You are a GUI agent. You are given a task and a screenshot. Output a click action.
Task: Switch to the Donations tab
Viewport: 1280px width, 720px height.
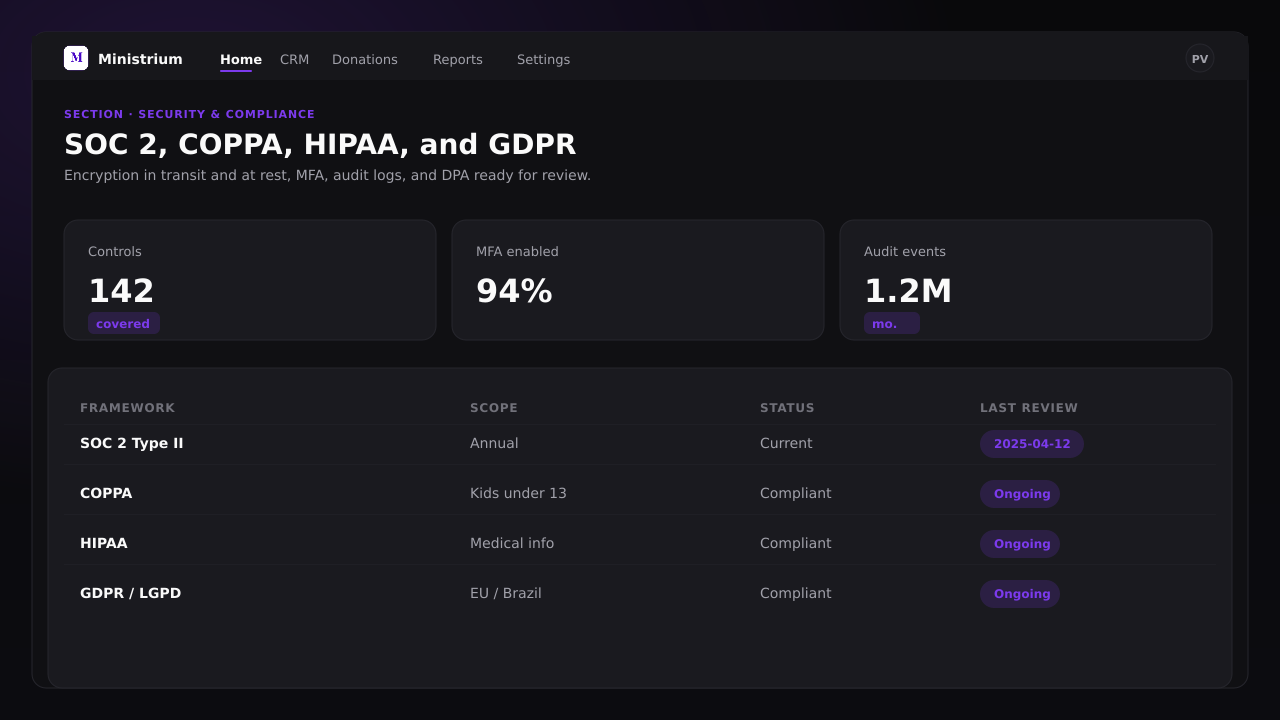click(365, 59)
